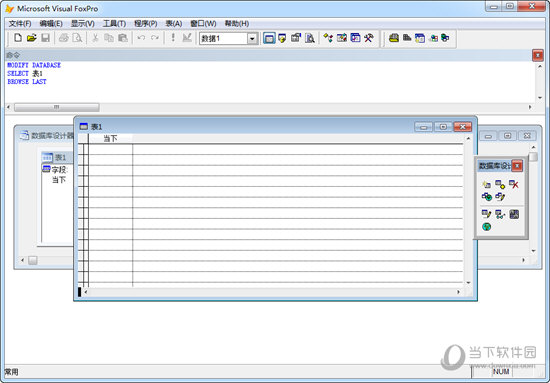Click Remove Table icon with red X
Viewport: 550px width, 383px height.
pos(514,184)
